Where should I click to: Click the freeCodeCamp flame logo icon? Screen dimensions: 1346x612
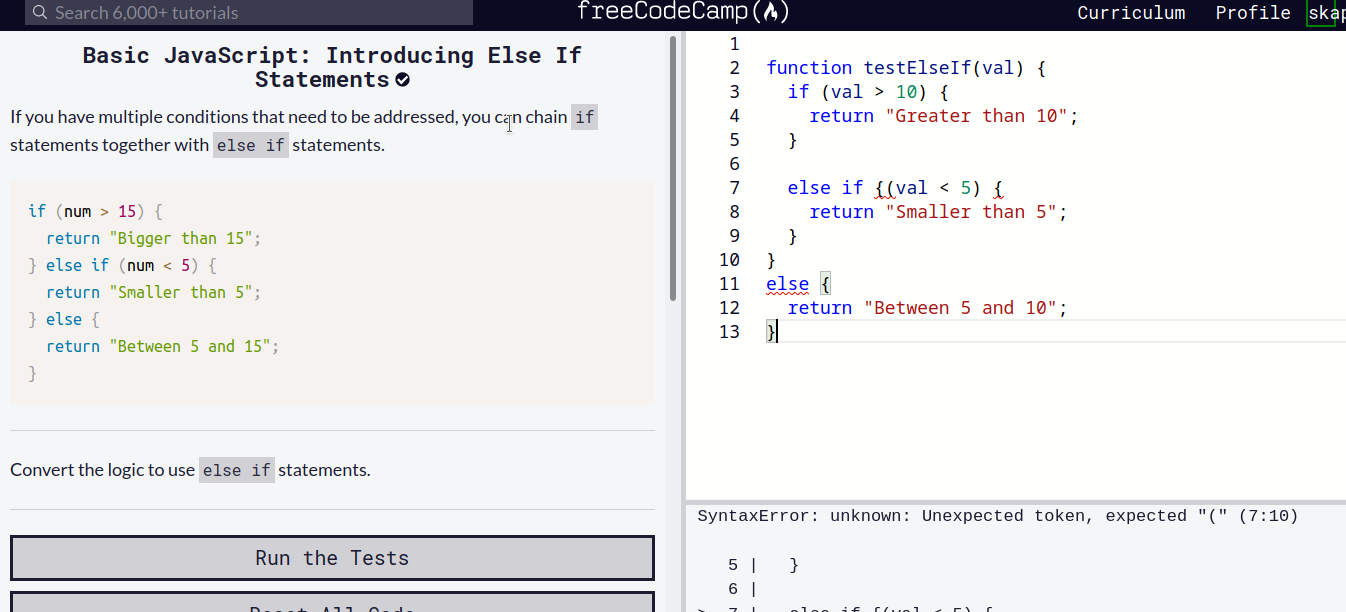coord(769,12)
